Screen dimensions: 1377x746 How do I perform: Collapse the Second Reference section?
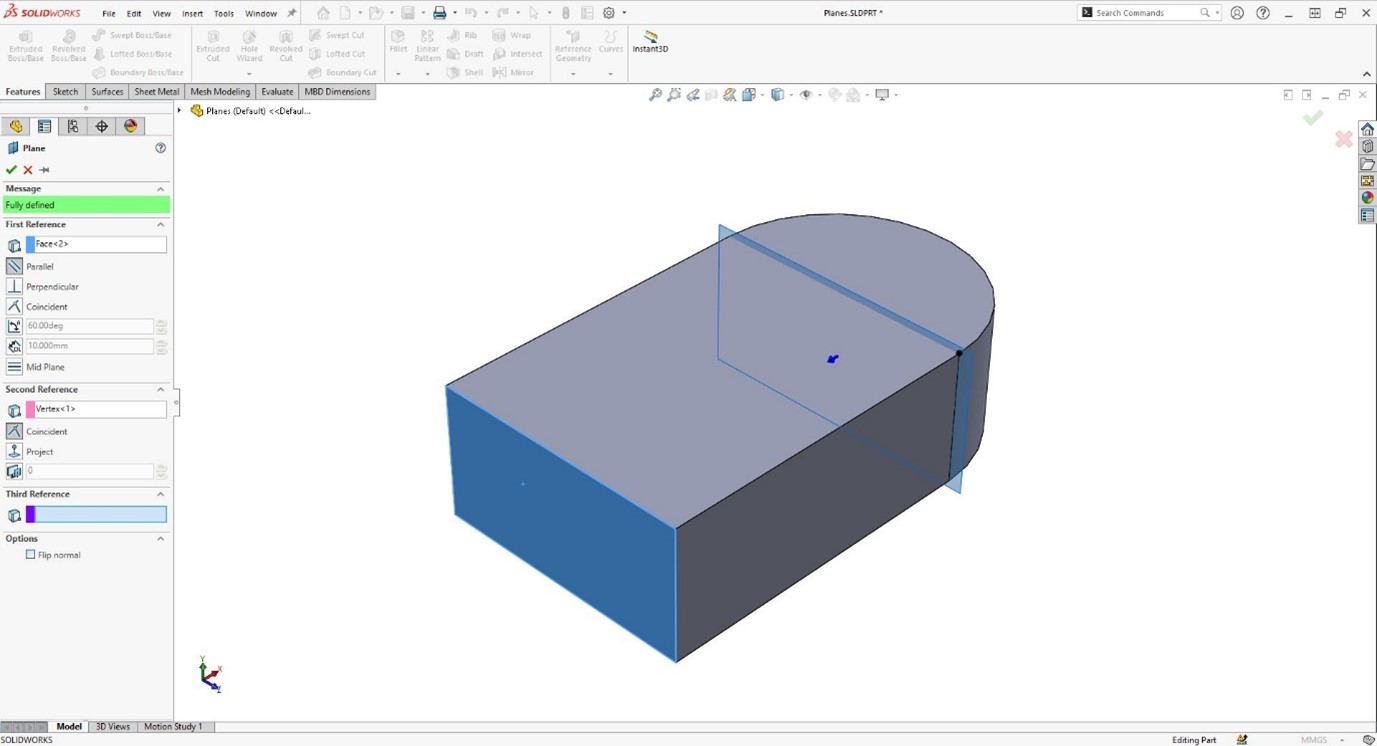tap(159, 389)
